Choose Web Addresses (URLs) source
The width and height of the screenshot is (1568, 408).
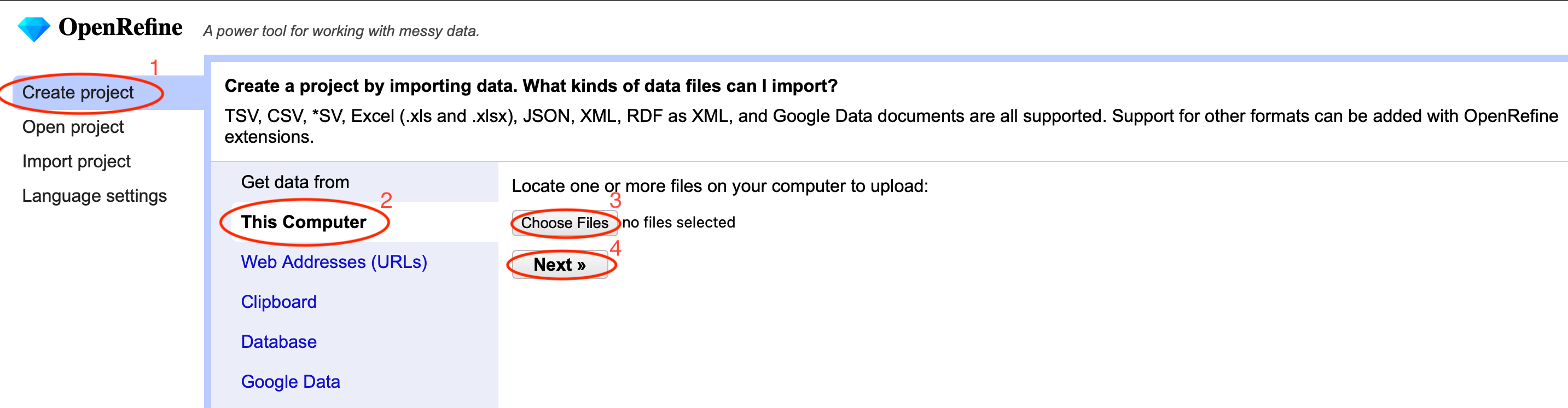[x=334, y=262]
